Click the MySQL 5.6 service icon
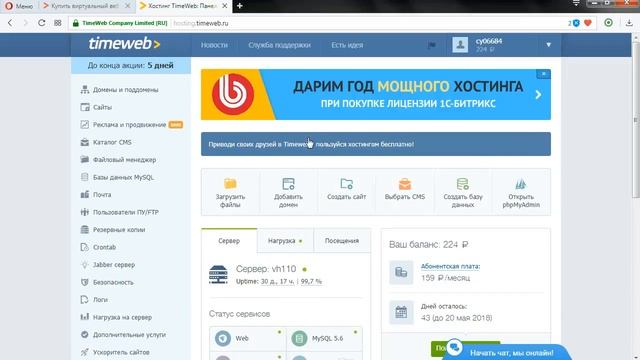This screenshot has width=640, height=360. (x=299, y=338)
